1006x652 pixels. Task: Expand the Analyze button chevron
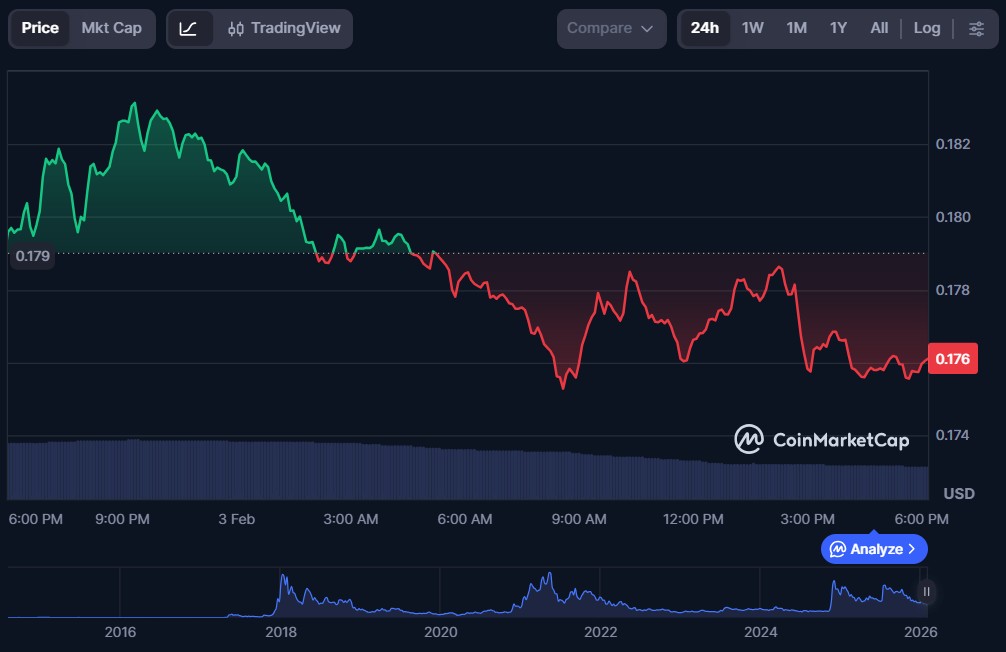pos(911,549)
